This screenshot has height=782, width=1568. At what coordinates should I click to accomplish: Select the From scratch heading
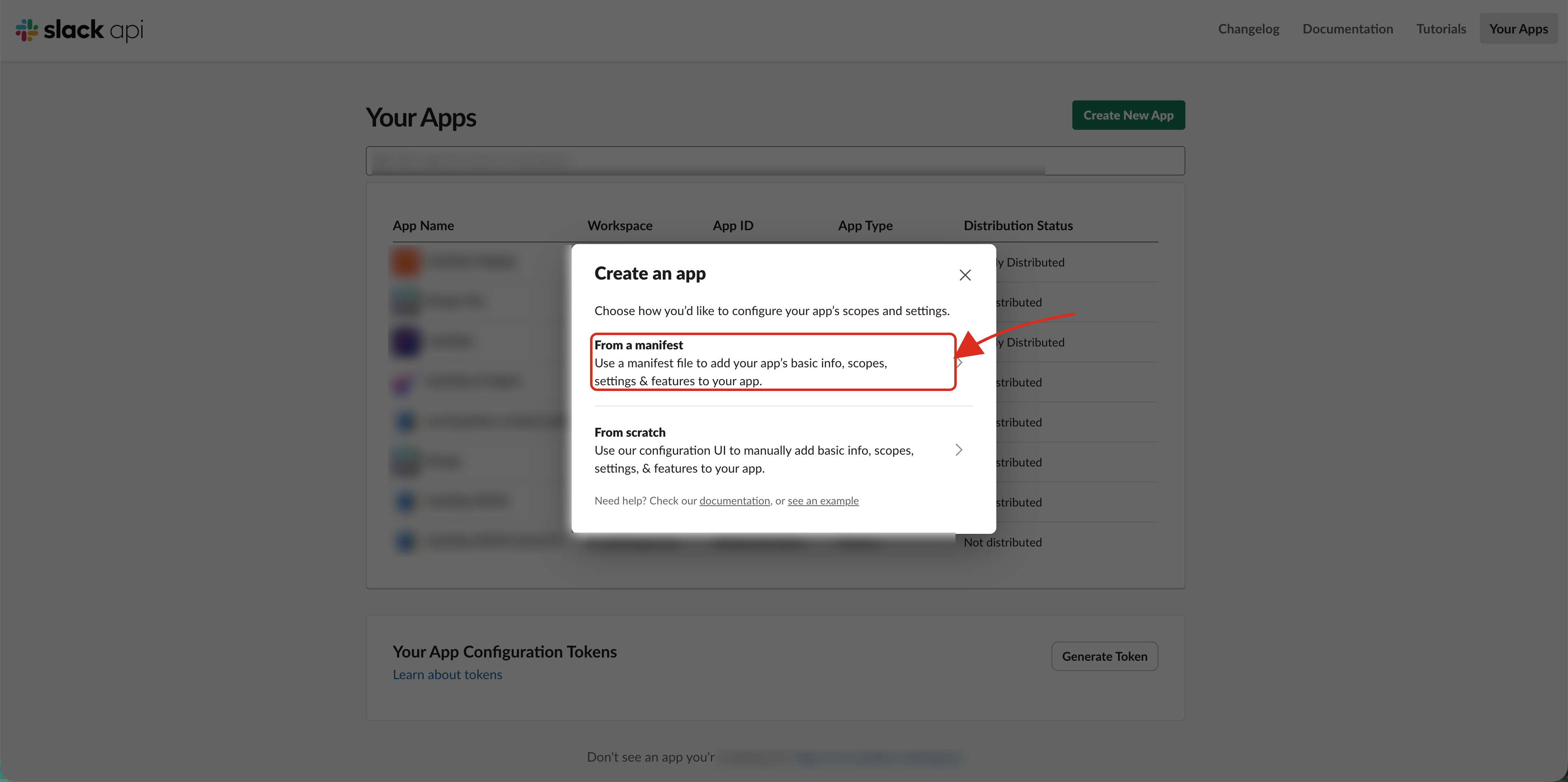pyautogui.click(x=630, y=432)
